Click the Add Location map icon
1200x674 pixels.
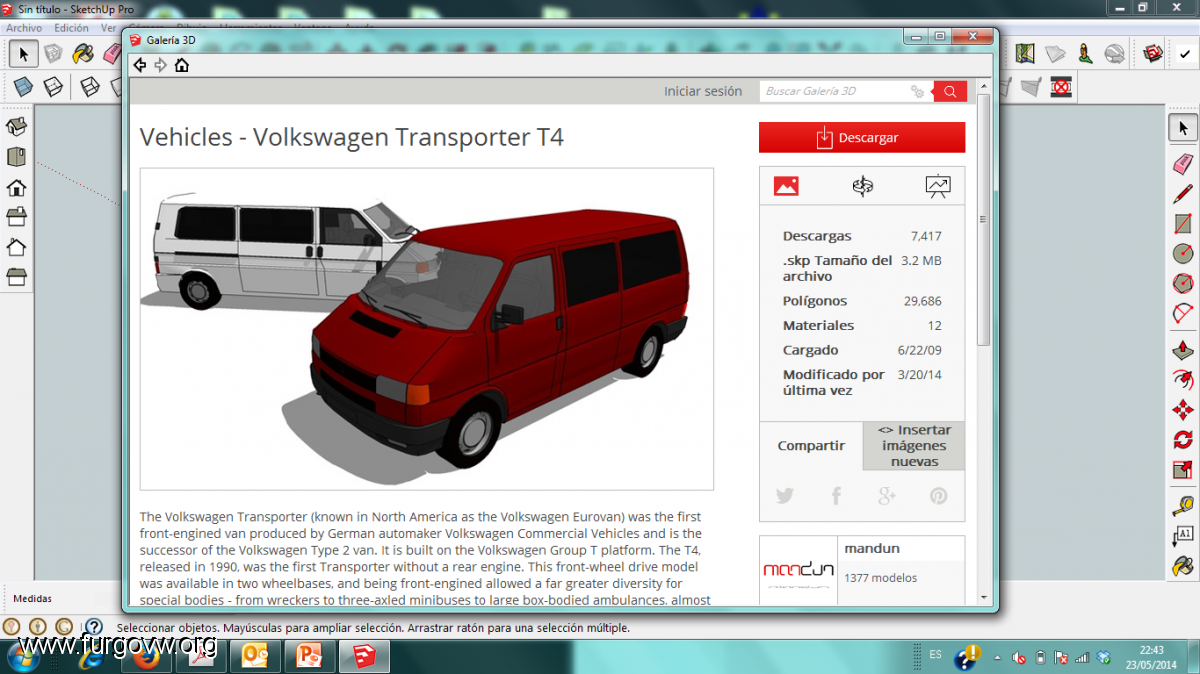[x=1025, y=54]
